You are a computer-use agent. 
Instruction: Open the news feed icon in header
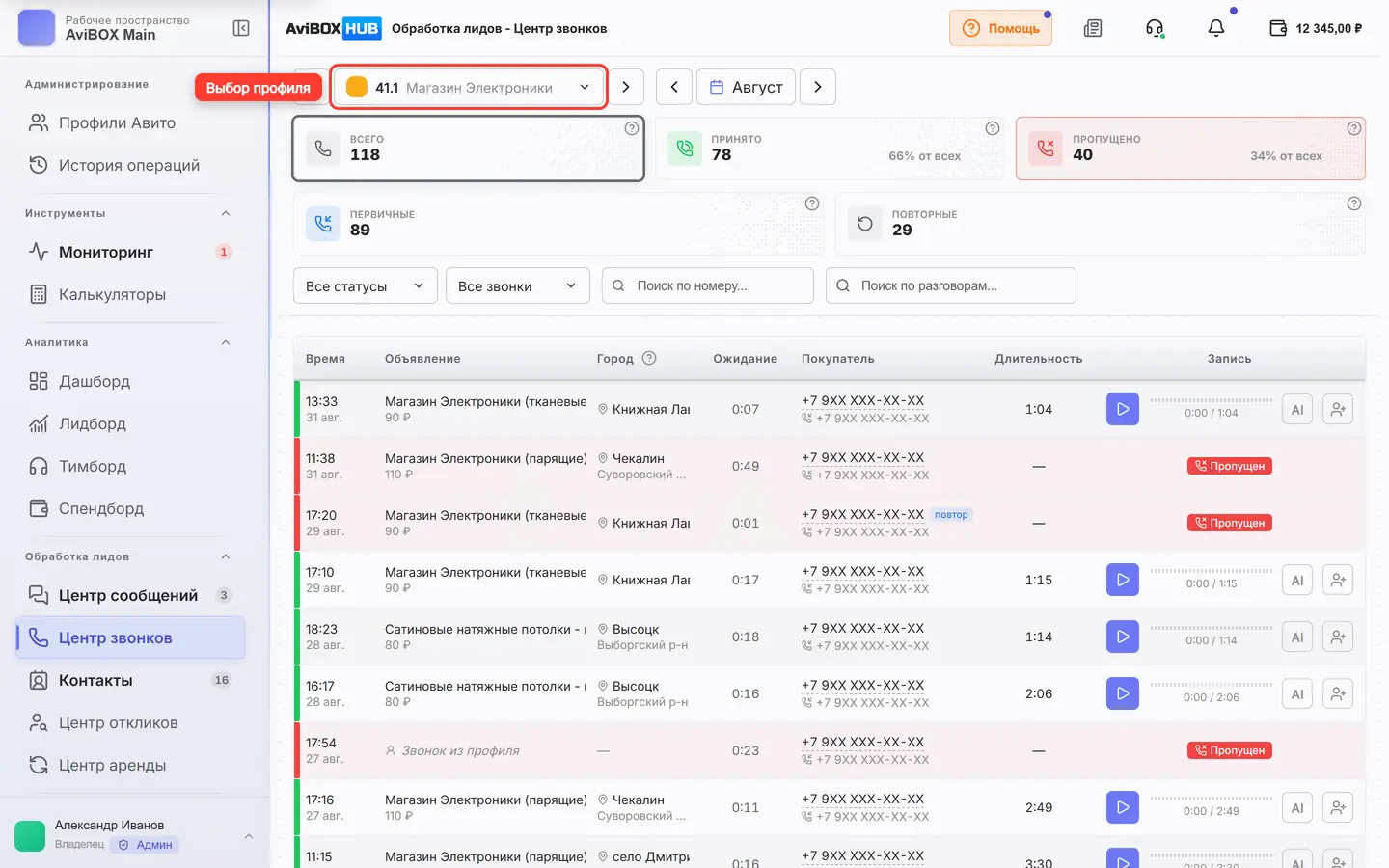click(x=1093, y=28)
